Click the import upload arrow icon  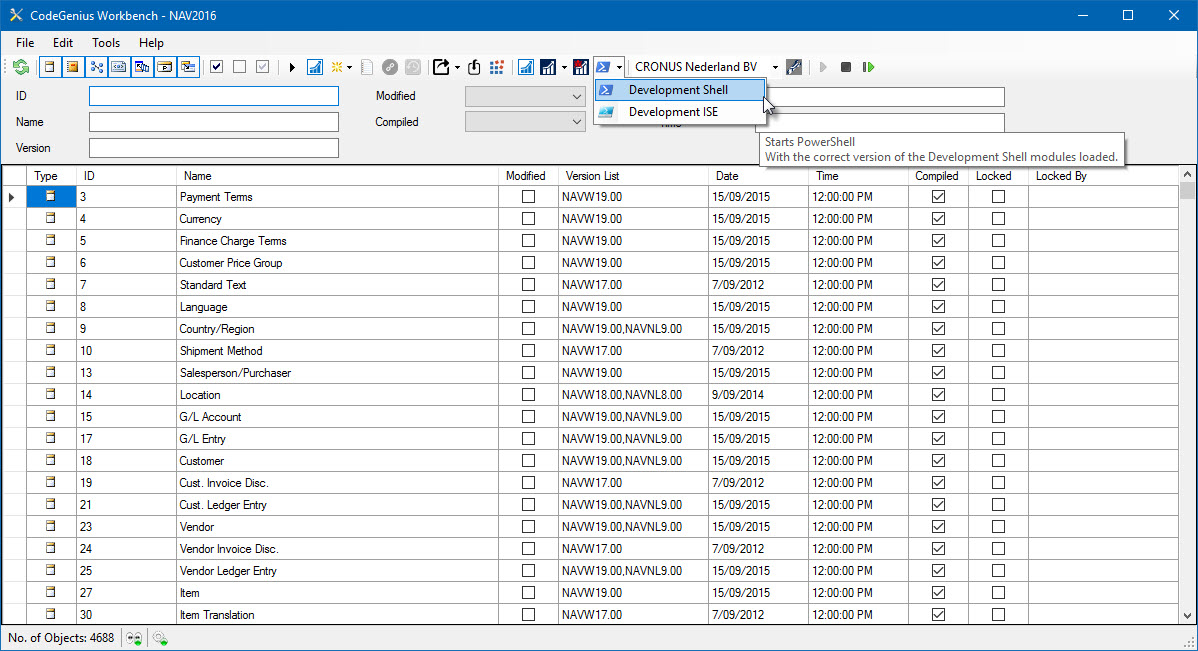(474, 67)
